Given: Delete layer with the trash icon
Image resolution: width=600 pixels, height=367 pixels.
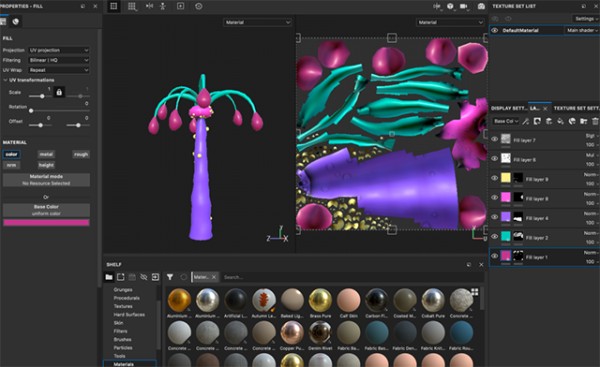Looking at the screenshot, I should click(x=595, y=121).
